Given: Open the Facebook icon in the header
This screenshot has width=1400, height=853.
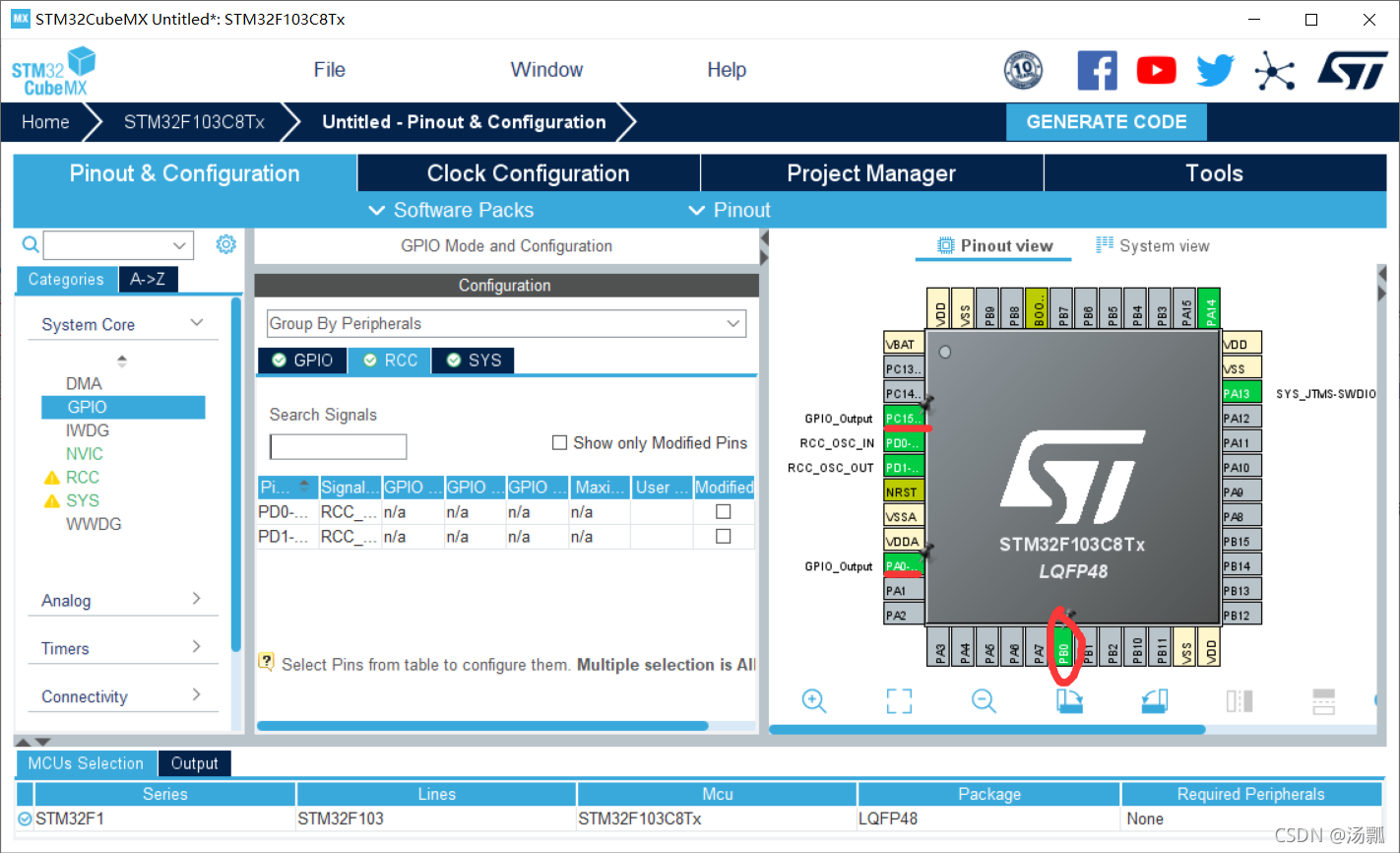Looking at the screenshot, I should [x=1097, y=70].
